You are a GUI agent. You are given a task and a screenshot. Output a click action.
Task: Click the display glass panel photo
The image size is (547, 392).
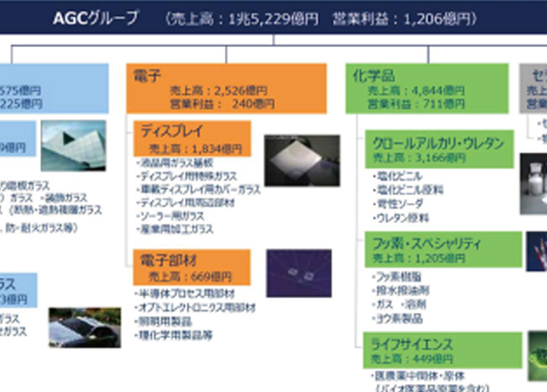pos(302,160)
